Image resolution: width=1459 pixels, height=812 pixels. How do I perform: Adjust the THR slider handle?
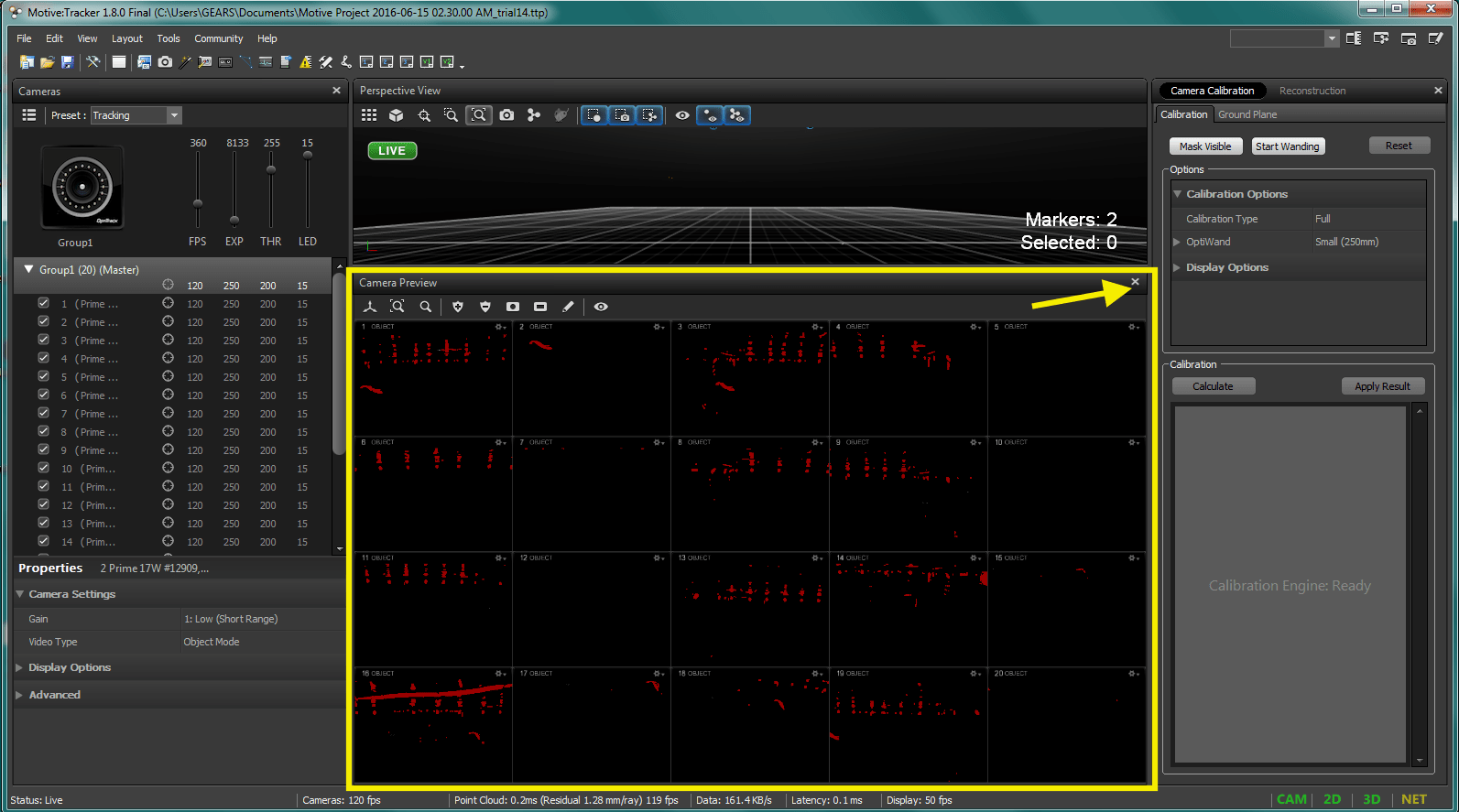271,169
